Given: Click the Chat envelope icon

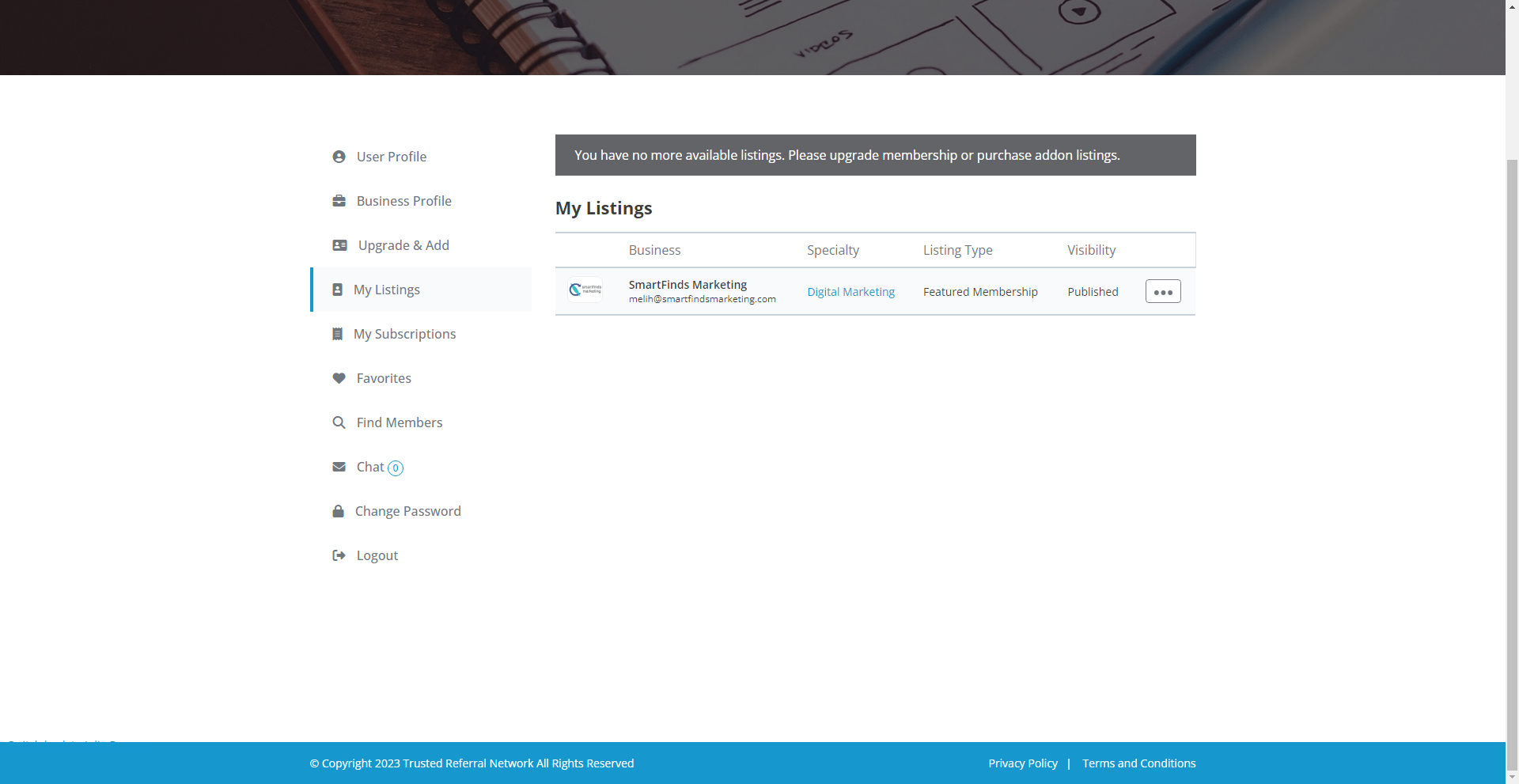Looking at the screenshot, I should pyautogui.click(x=339, y=467).
